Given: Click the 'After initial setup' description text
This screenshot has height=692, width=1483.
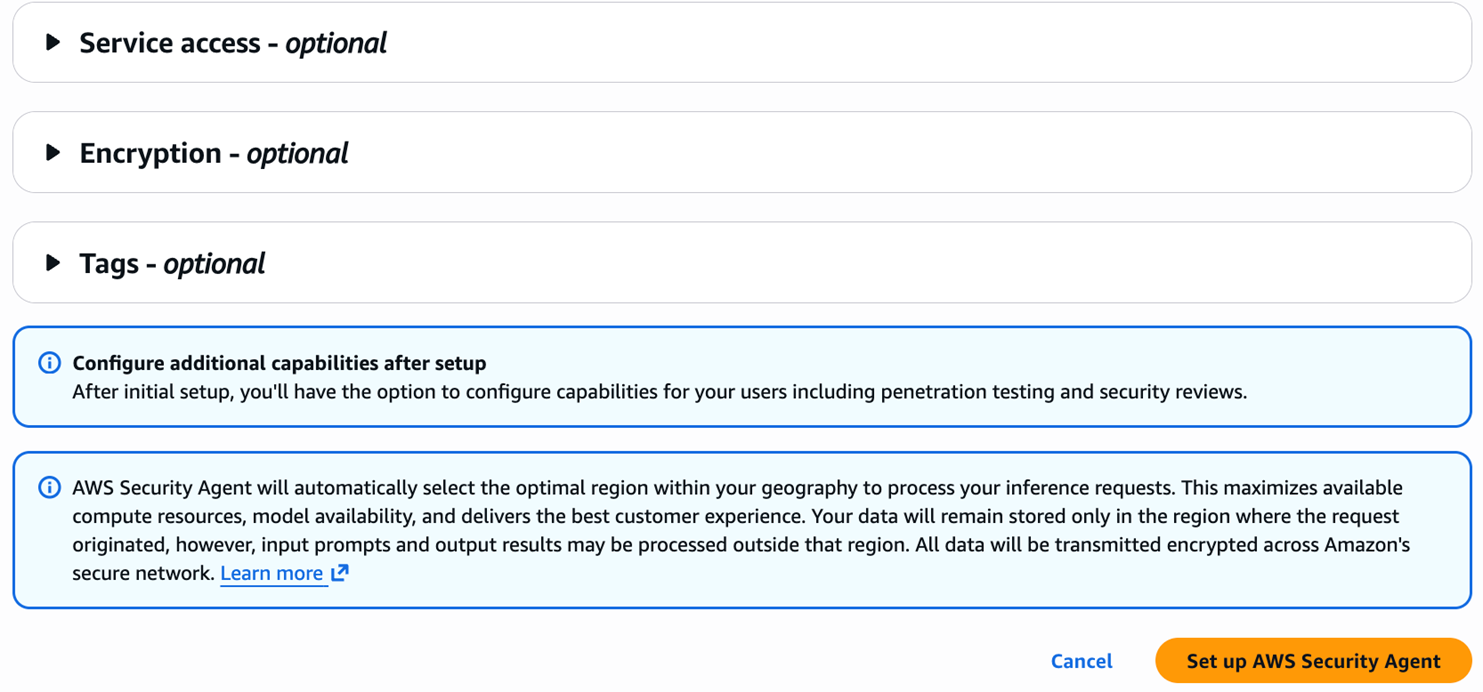Looking at the screenshot, I should [x=659, y=392].
